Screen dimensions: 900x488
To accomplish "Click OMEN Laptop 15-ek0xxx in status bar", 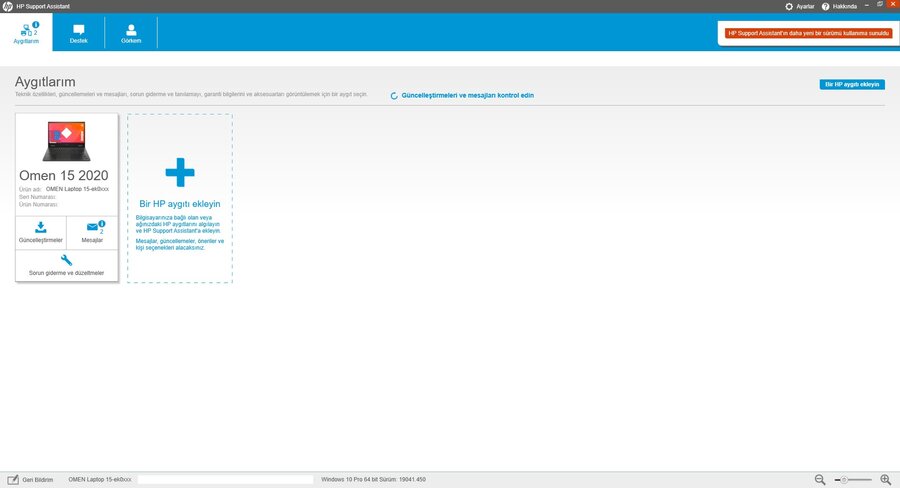I will tap(100, 479).
